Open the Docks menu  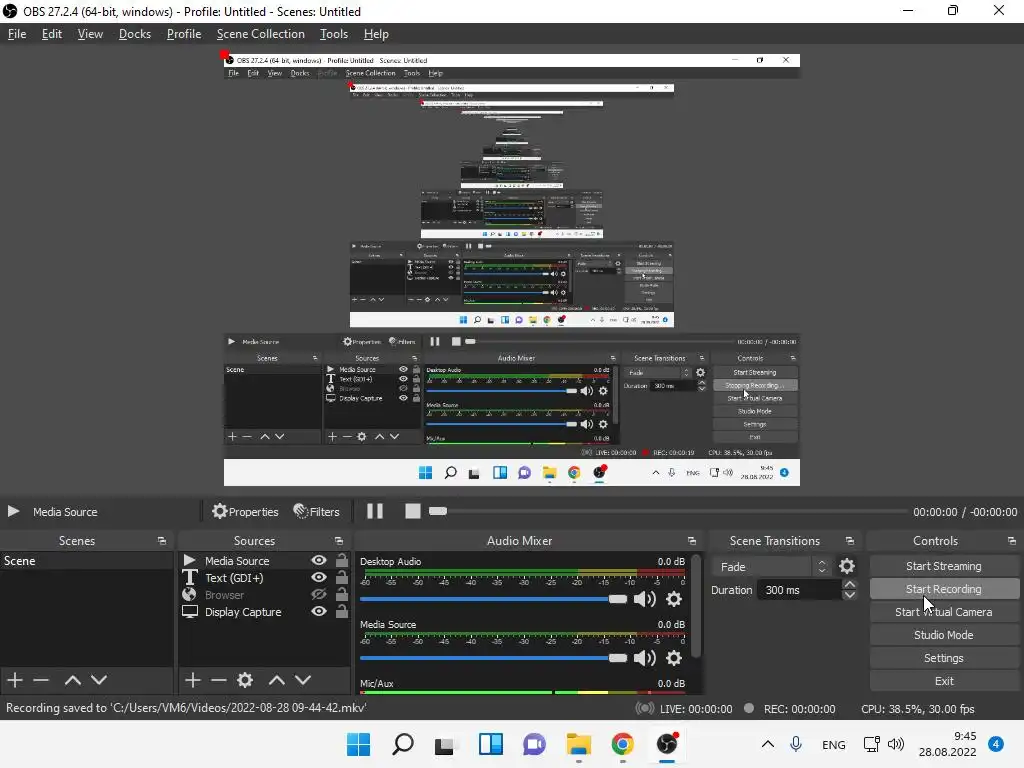[x=135, y=34]
